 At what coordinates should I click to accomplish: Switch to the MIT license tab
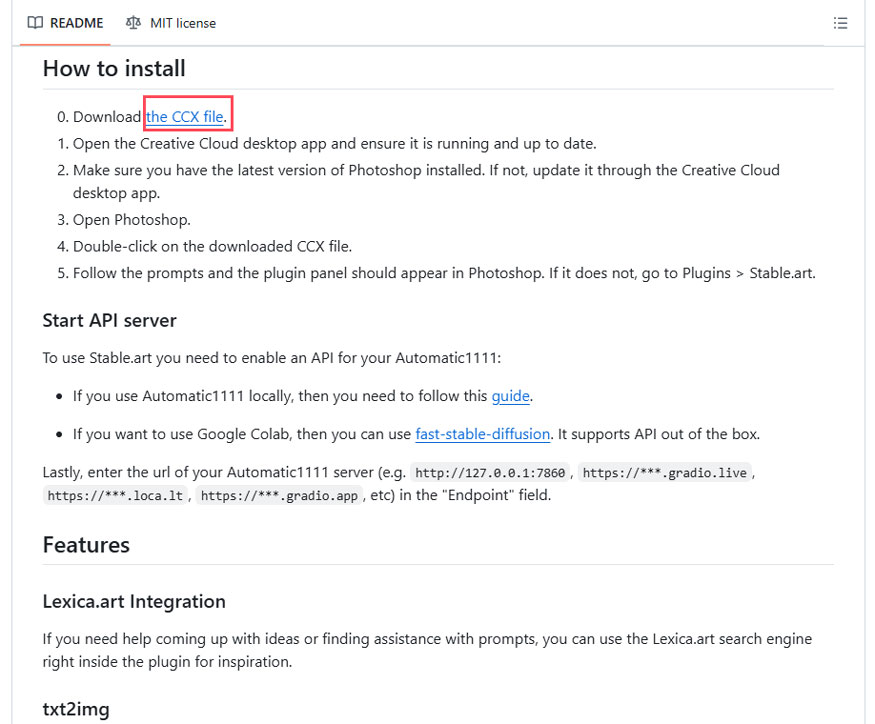tap(182, 23)
